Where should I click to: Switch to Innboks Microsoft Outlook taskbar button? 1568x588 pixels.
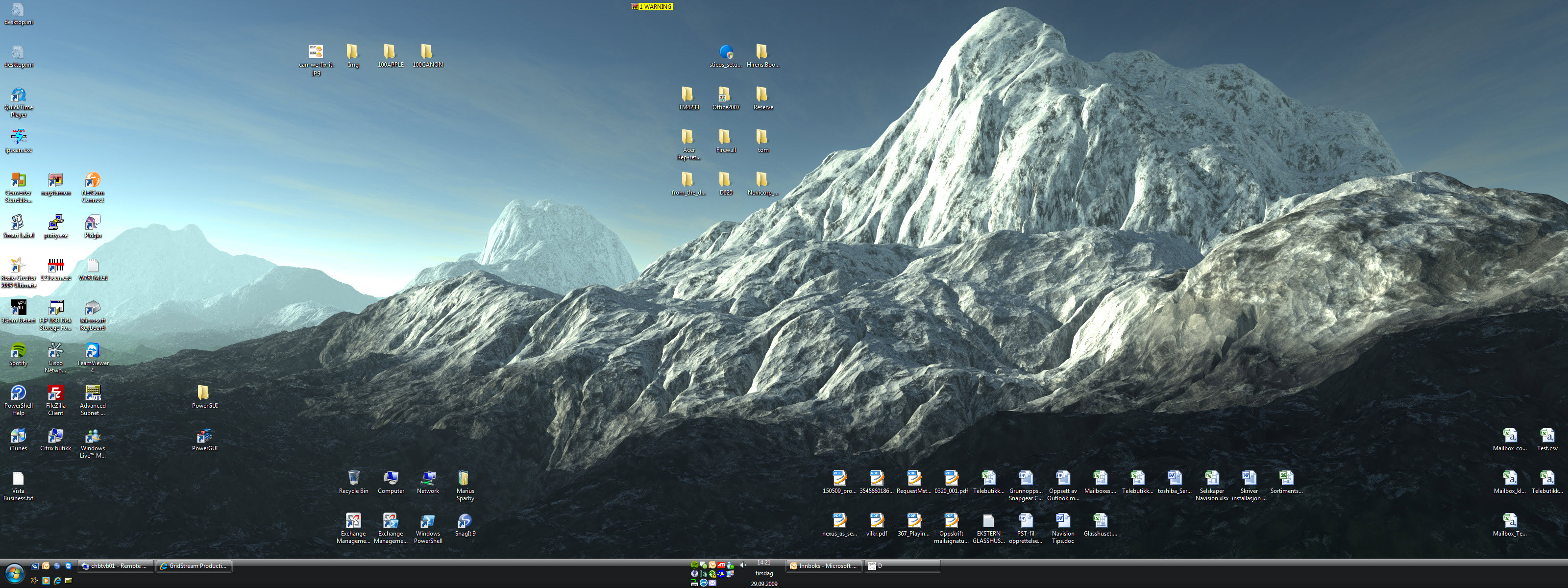pyautogui.click(x=823, y=566)
